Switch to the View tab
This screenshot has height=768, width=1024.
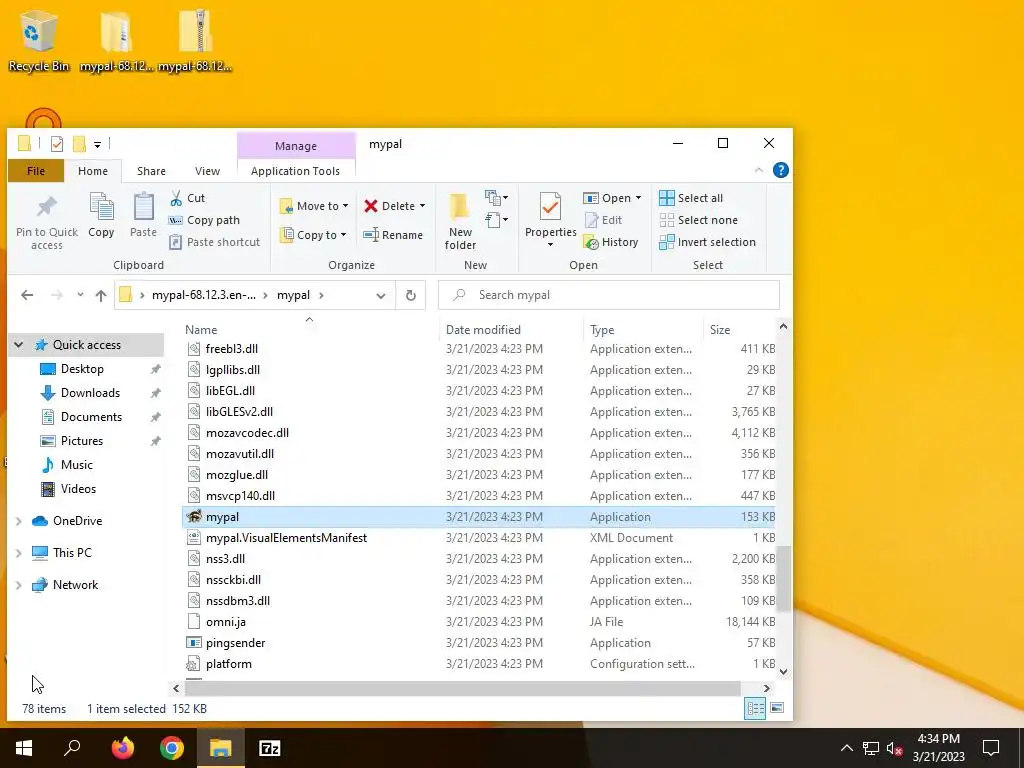click(207, 170)
